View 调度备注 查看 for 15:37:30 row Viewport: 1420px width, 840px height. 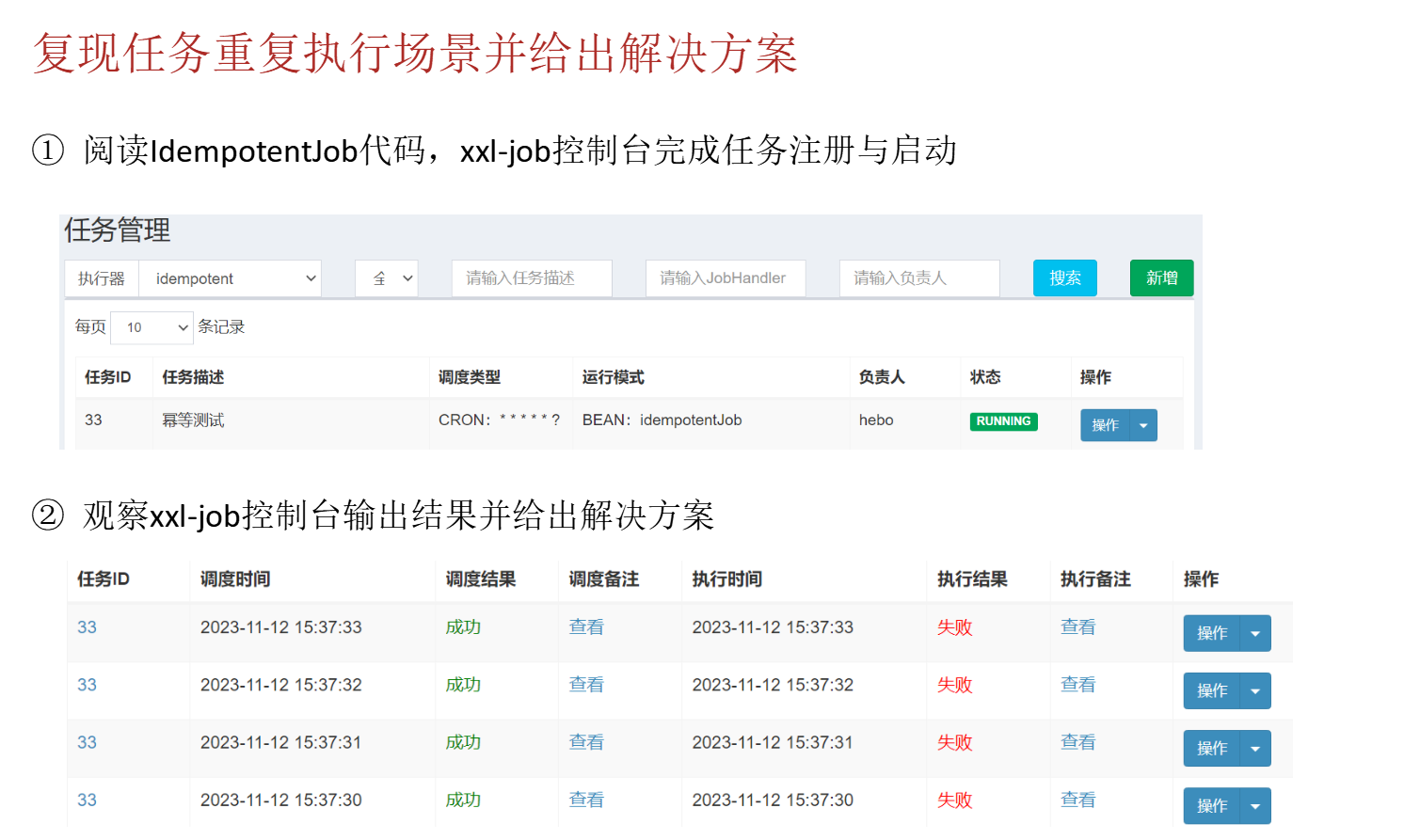[586, 800]
